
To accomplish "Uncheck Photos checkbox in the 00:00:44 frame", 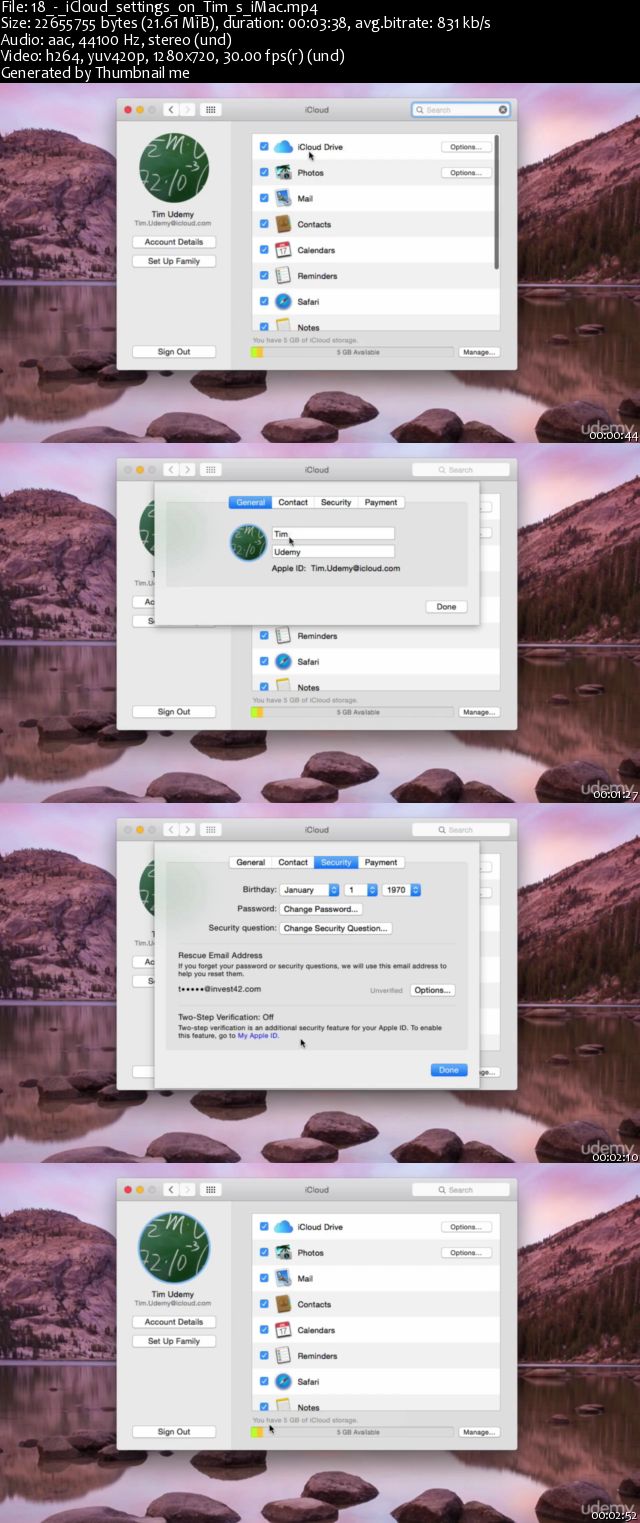I will click(264, 173).
